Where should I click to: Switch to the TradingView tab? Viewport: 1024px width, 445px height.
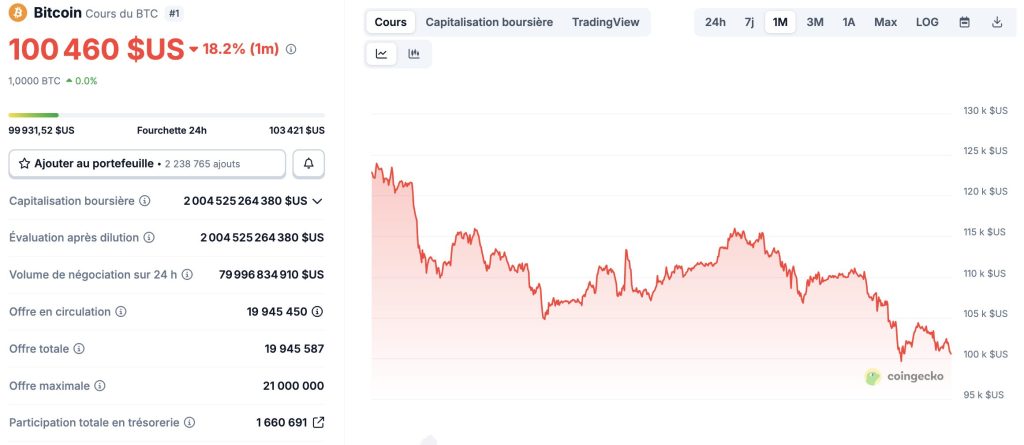tap(605, 22)
